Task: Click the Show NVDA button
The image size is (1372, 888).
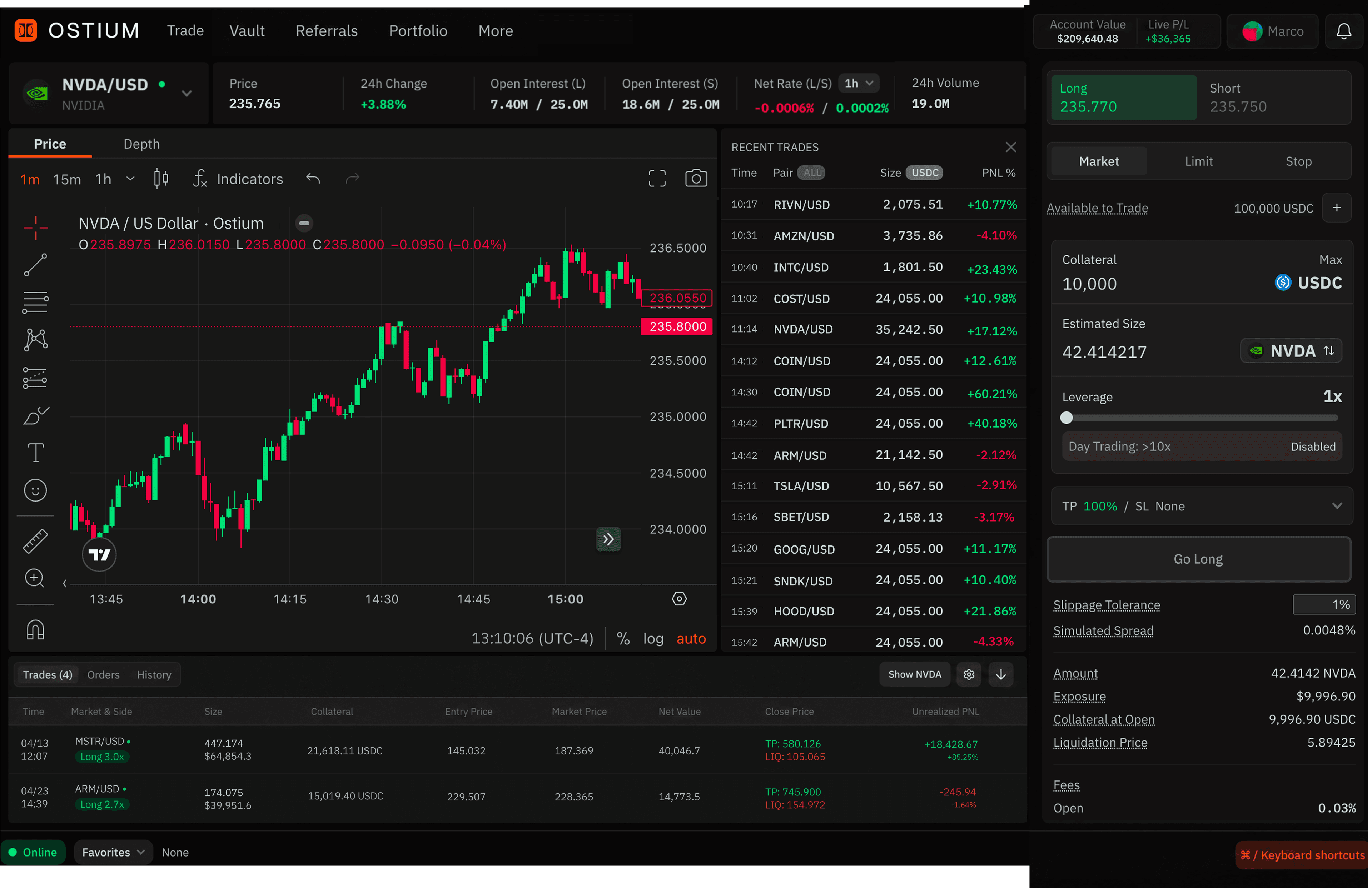Action: [x=914, y=674]
